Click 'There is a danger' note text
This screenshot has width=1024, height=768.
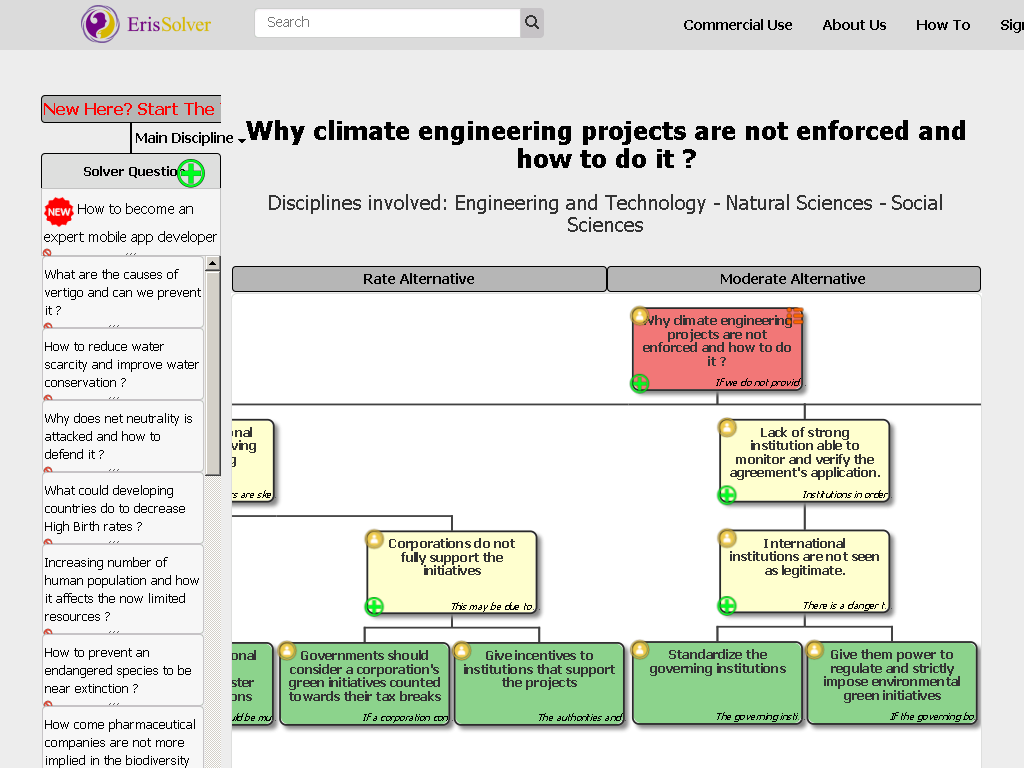(844, 605)
